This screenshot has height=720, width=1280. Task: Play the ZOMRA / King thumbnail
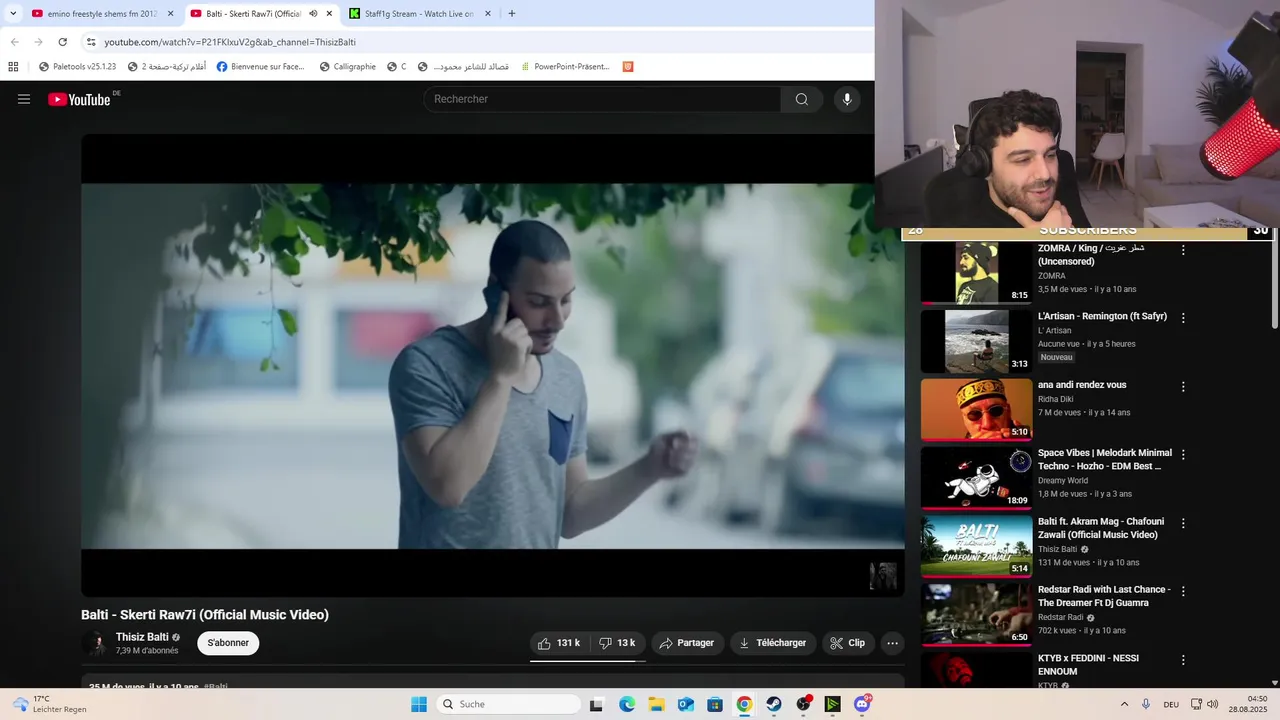(x=976, y=273)
